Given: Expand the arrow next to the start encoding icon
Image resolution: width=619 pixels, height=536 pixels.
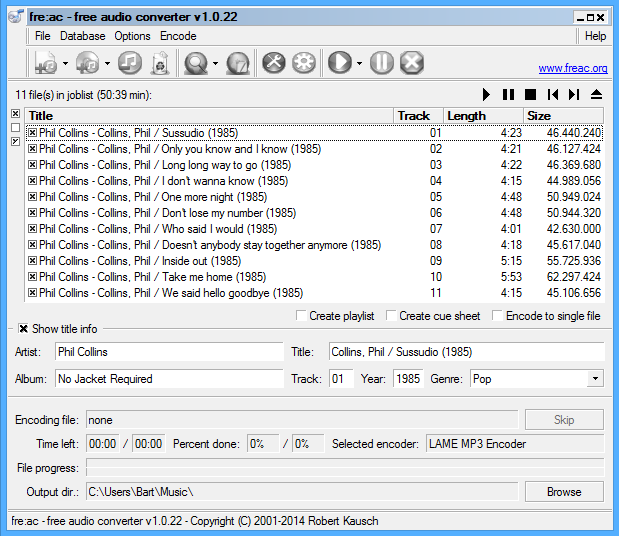Looking at the screenshot, I should click(x=359, y=64).
